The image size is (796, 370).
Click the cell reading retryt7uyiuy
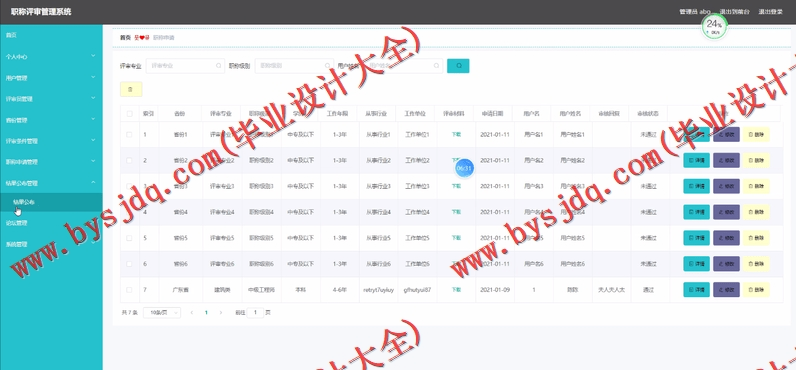click(378, 290)
